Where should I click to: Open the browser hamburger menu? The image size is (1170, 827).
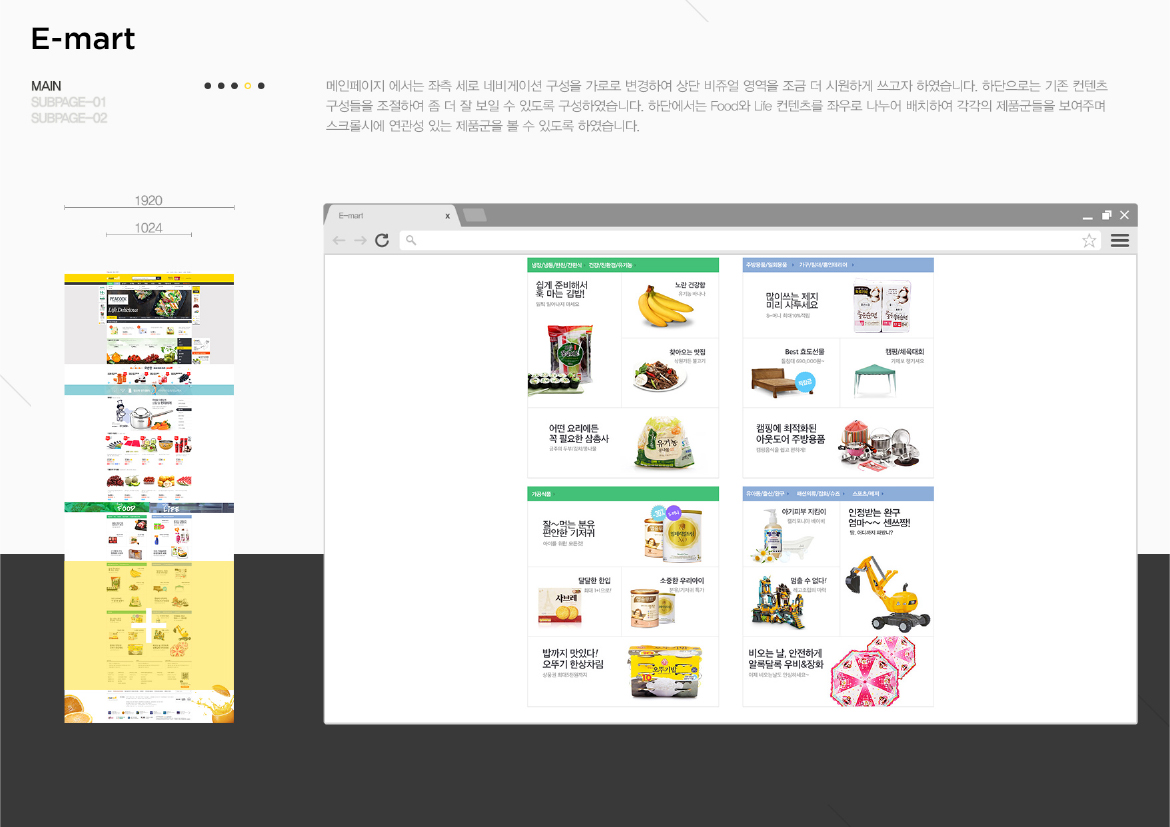point(1120,240)
